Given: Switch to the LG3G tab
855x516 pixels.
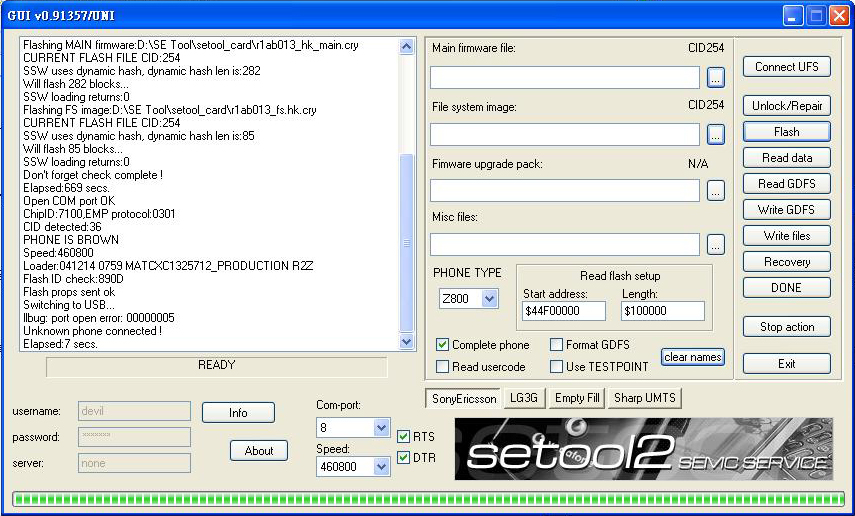Looking at the screenshot, I should point(523,398).
